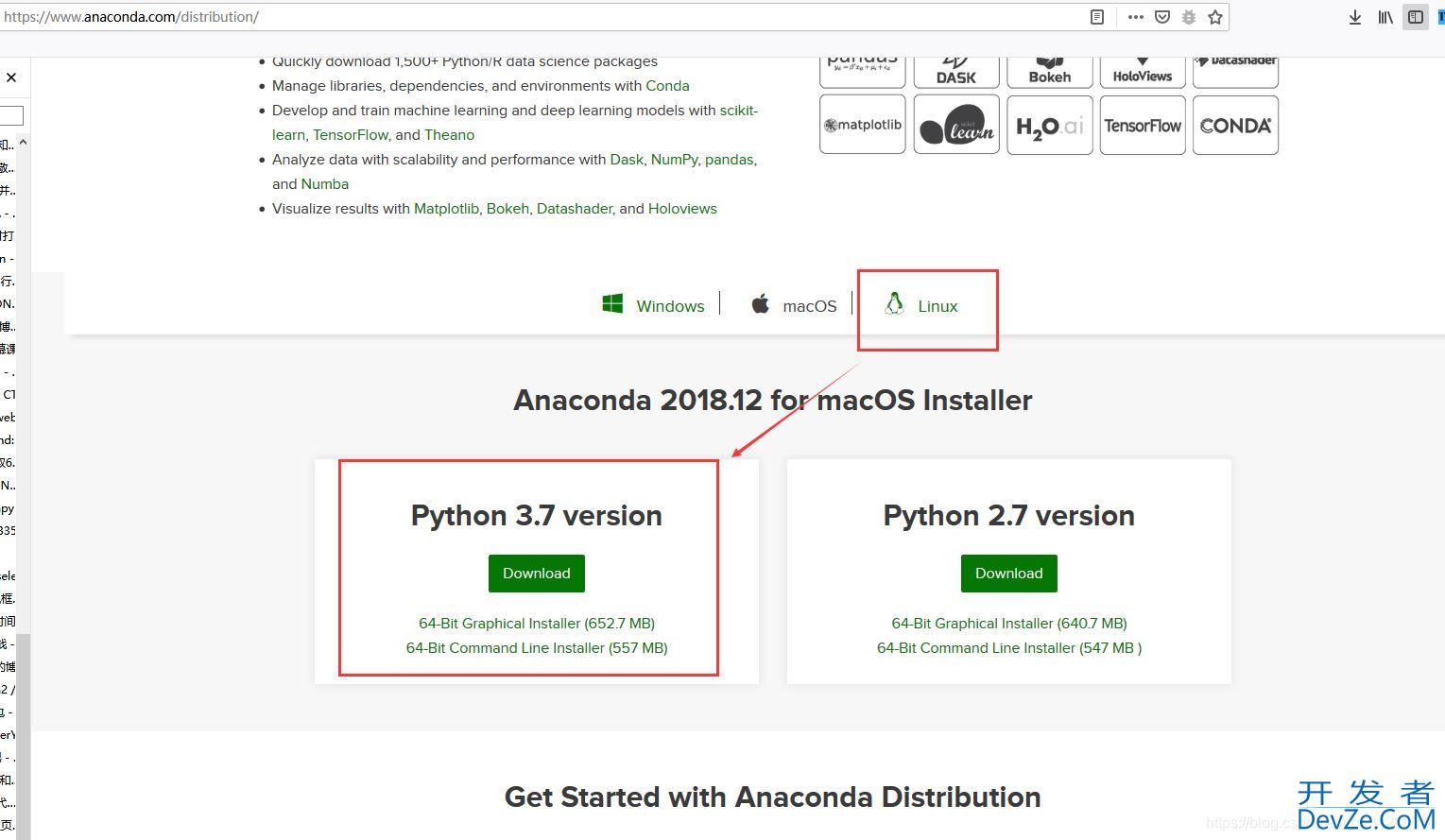
Task: Click the CONDA logo tile
Action: pos(1235,124)
